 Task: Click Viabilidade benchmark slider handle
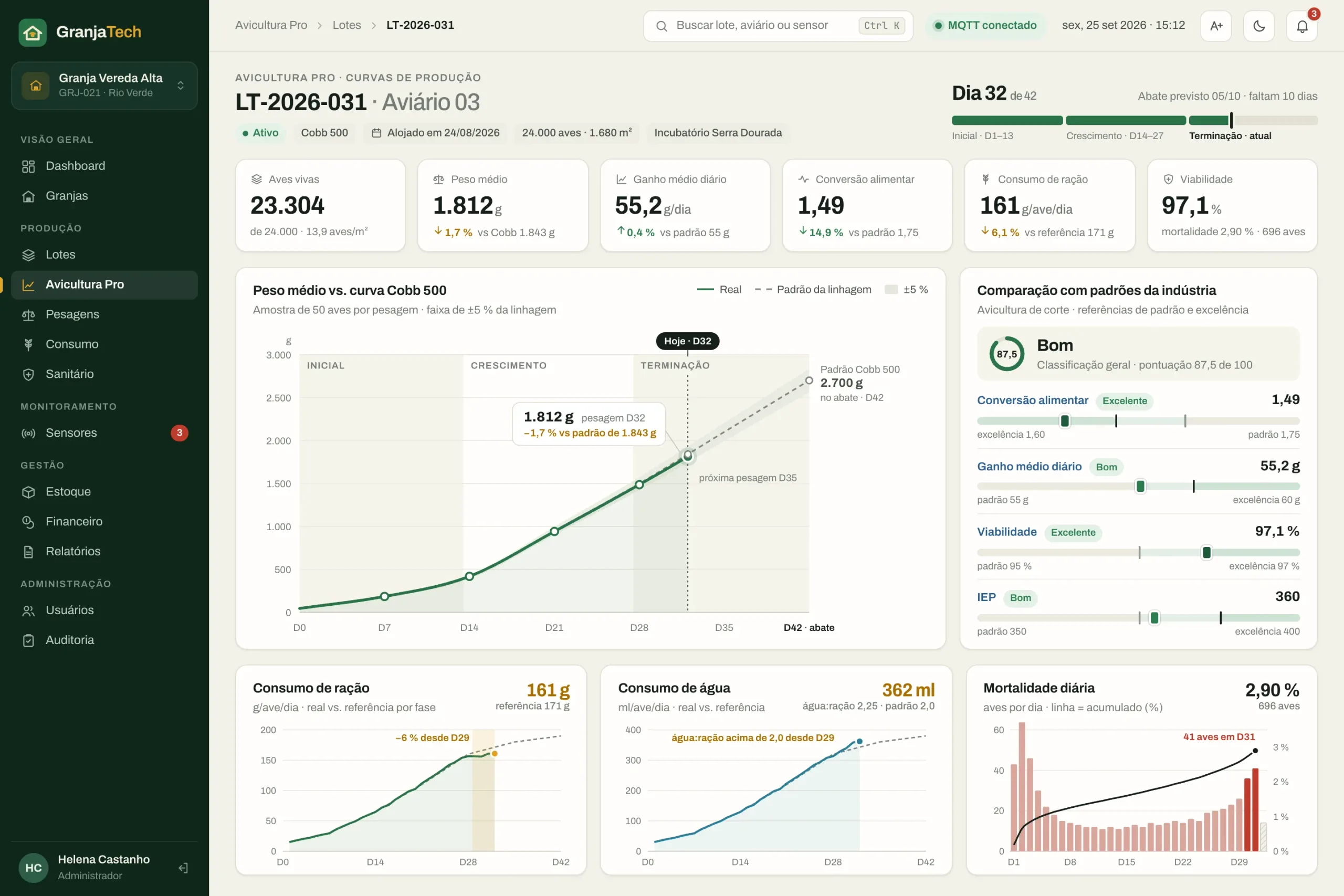pos(1206,553)
